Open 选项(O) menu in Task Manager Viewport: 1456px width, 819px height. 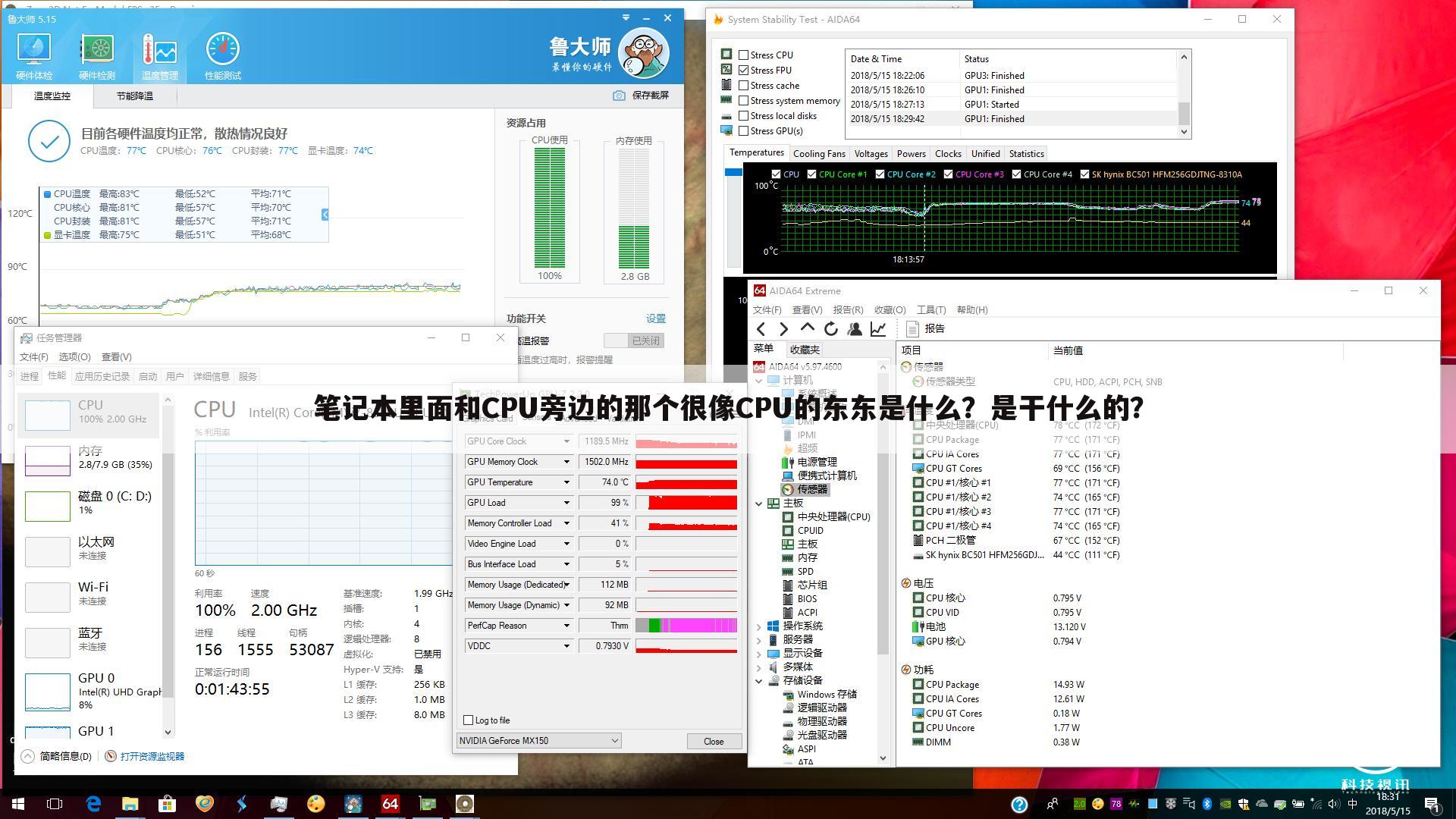coord(74,357)
